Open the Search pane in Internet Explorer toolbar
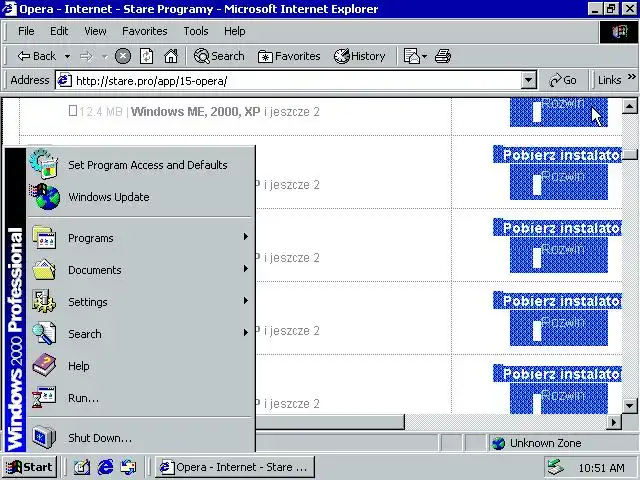Image resolution: width=640 pixels, height=480 pixels. [219, 56]
